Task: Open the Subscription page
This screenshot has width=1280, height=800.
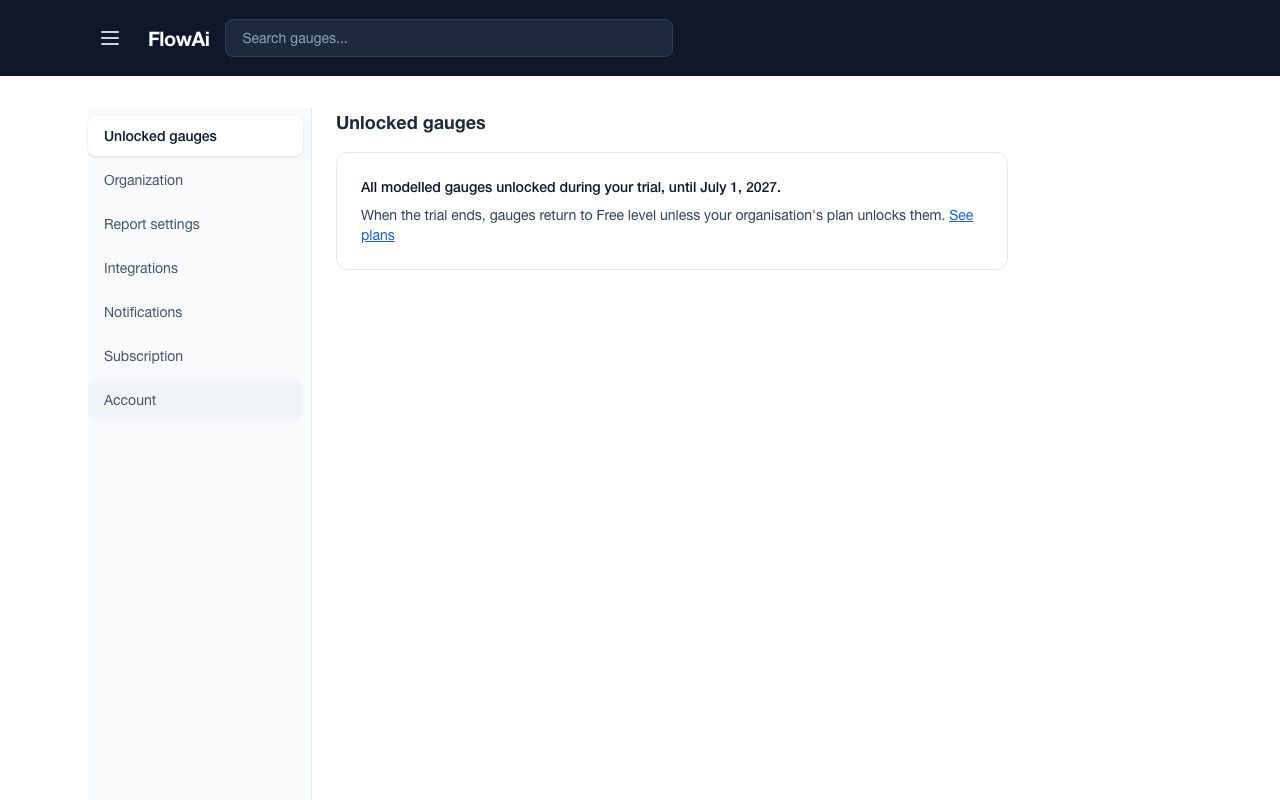Action: tap(196, 356)
